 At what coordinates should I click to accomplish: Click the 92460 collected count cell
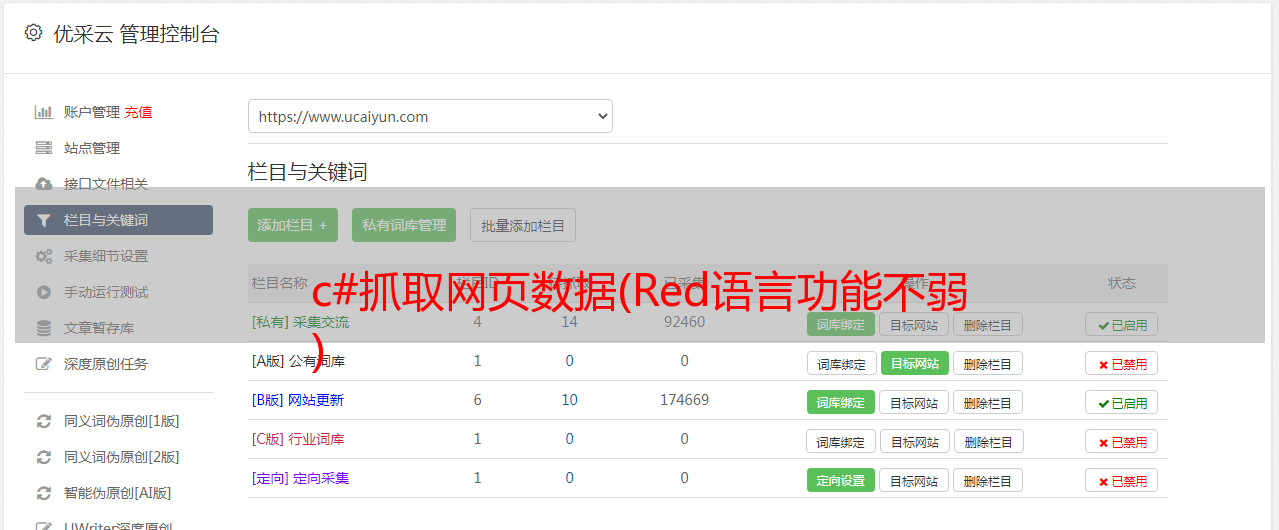point(684,322)
